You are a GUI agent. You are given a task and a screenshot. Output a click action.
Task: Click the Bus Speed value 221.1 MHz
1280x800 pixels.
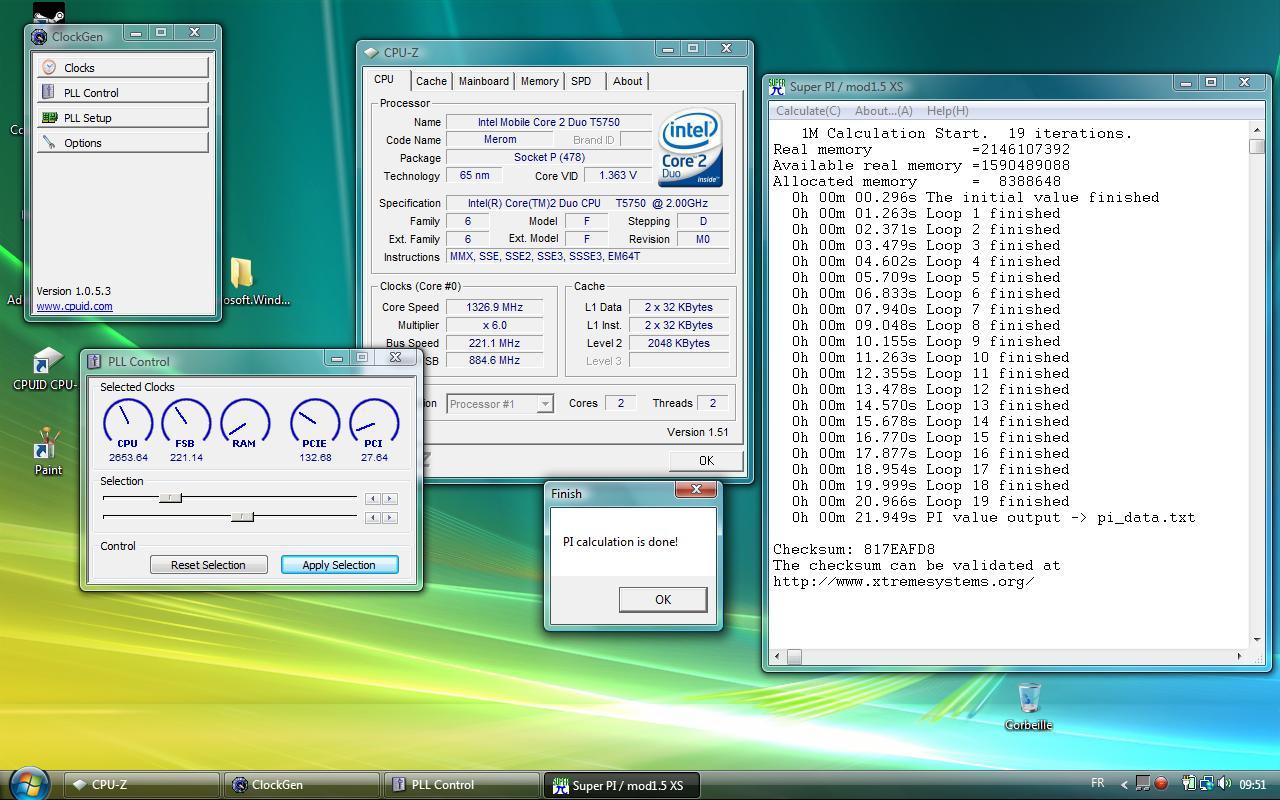pyautogui.click(x=494, y=343)
